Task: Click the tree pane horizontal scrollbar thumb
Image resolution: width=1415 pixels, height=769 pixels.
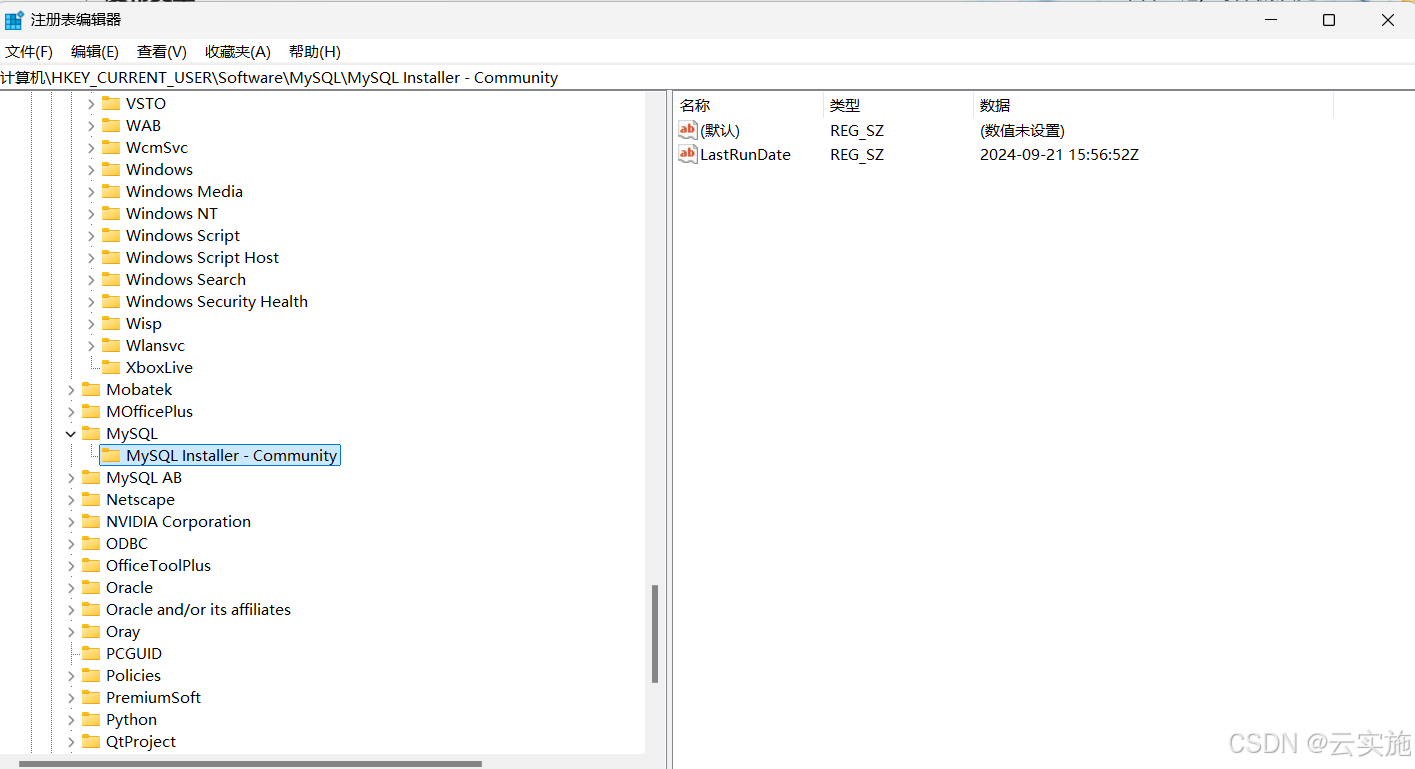Action: (x=250, y=764)
